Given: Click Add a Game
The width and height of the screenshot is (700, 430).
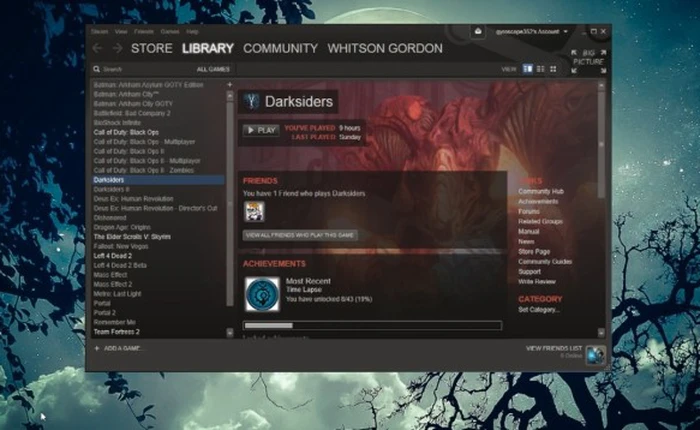Looking at the screenshot, I should tap(124, 348).
